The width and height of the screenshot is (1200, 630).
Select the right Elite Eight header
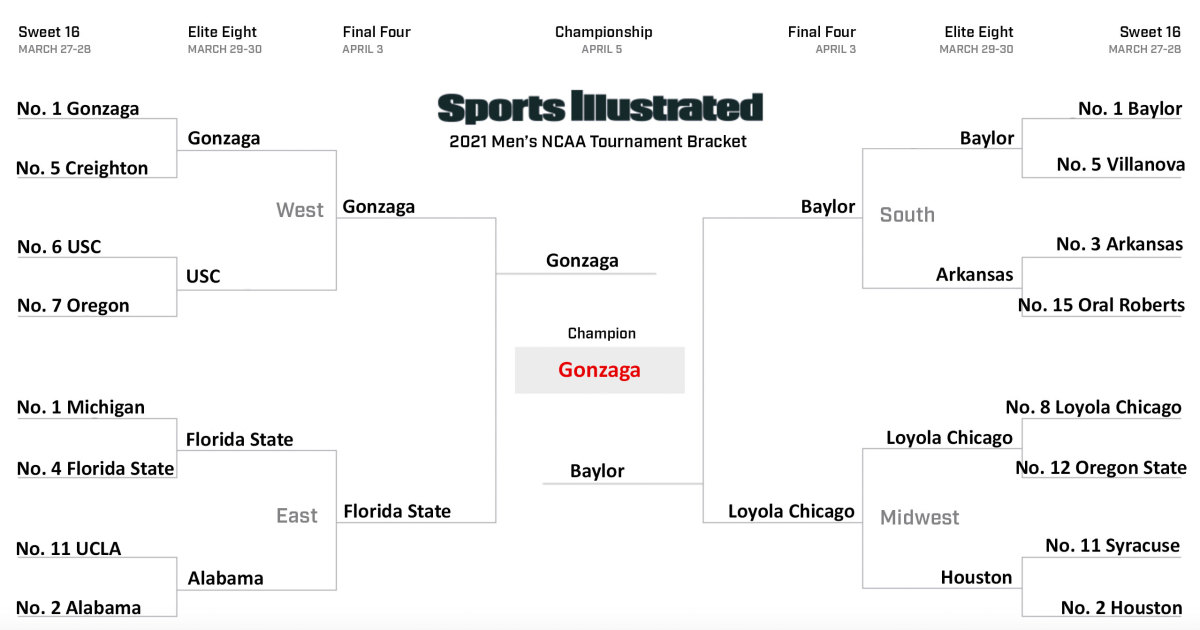click(x=978, y=39)
